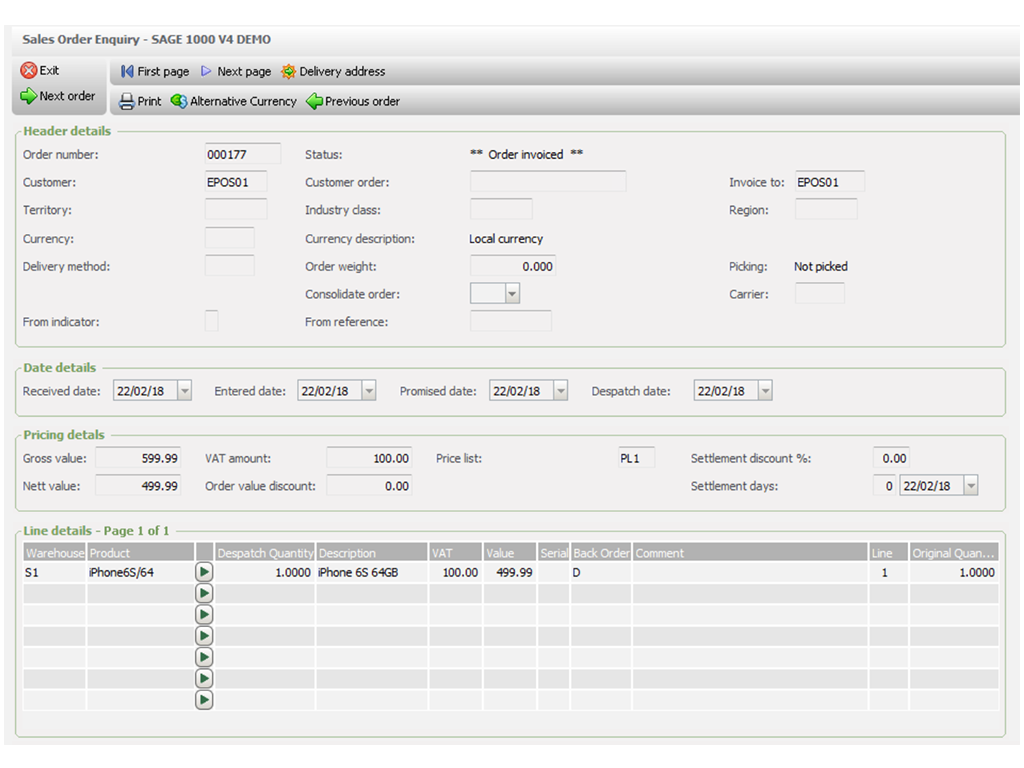Click the iPhone6S/64 product cell

point(140,573)
